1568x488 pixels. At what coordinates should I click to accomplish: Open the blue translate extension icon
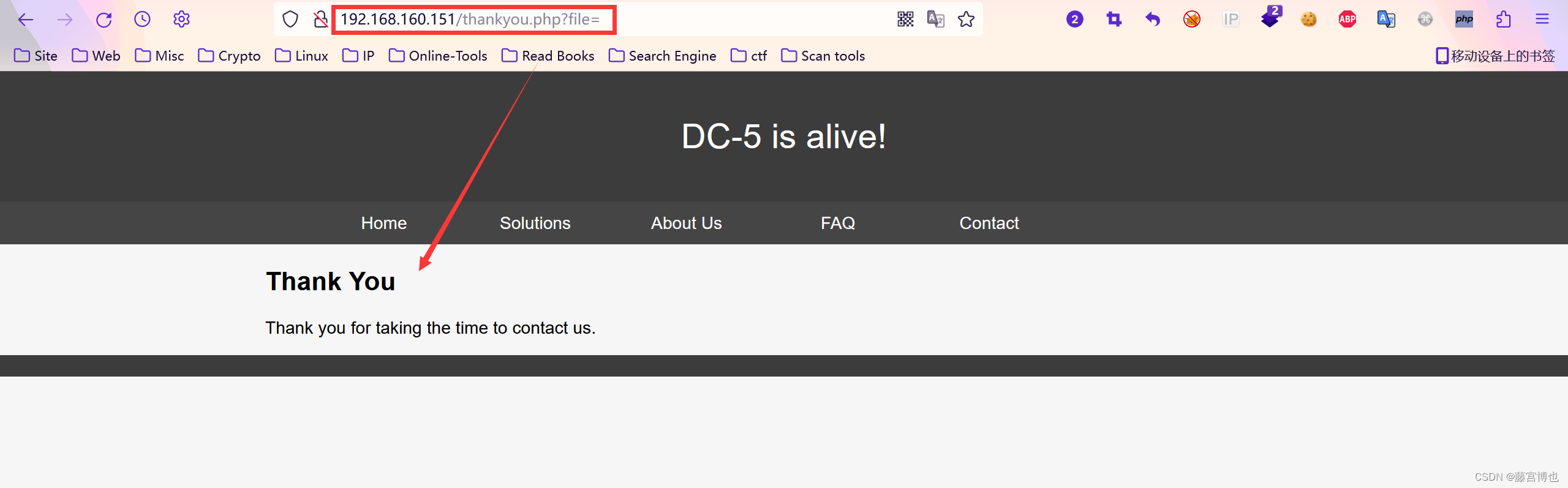click(1386, 20)
